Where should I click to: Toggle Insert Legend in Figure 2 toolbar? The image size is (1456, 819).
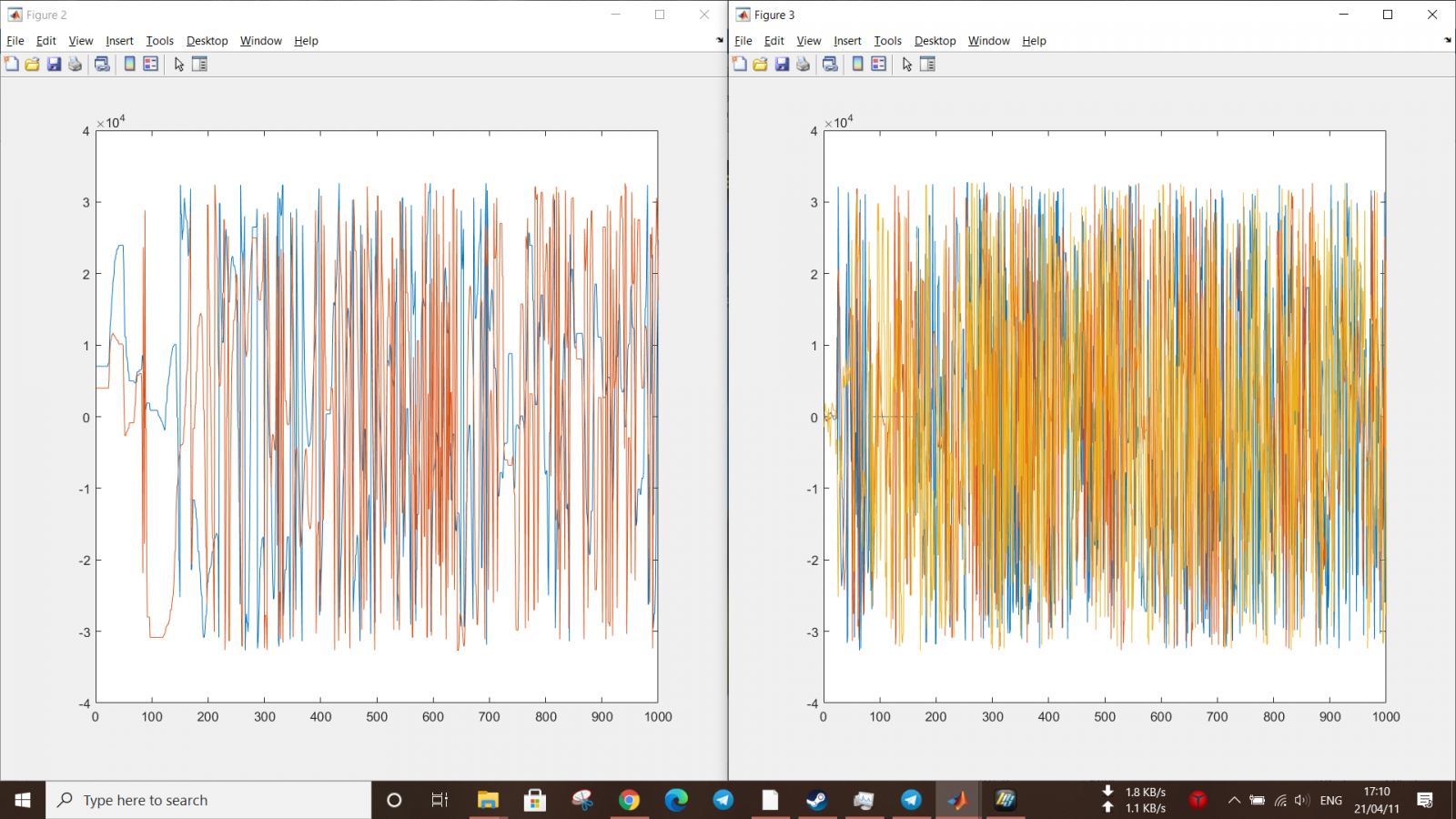pyautogui.click(x=151, y=64)
